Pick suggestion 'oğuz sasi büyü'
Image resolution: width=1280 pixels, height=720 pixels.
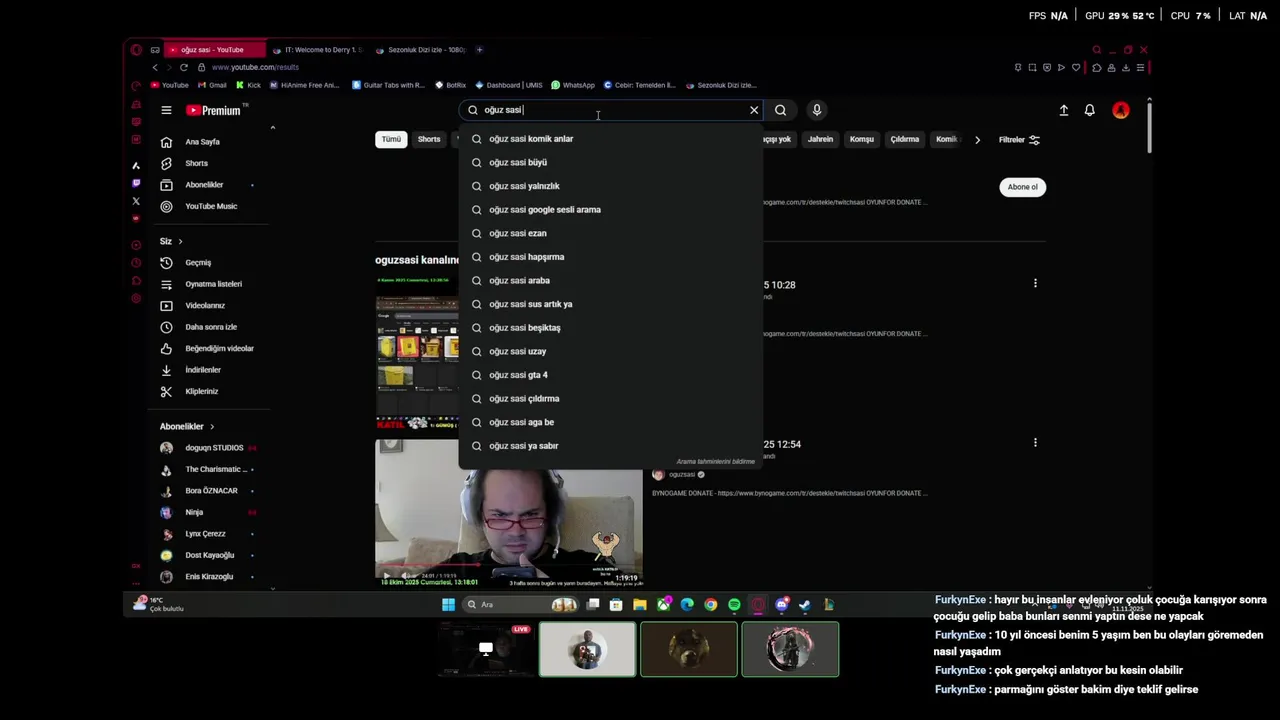click(x=610, y=162)
